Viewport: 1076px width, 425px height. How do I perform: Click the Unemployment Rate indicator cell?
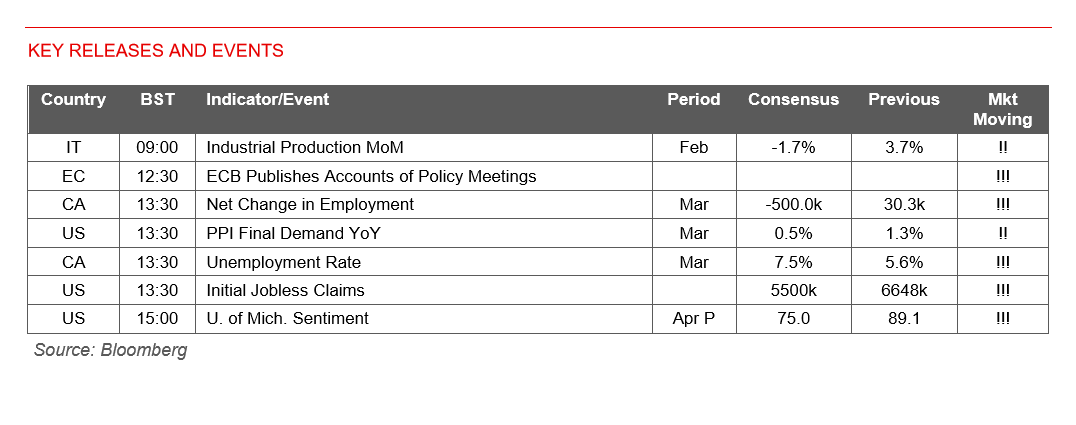[x=283, y=262]
